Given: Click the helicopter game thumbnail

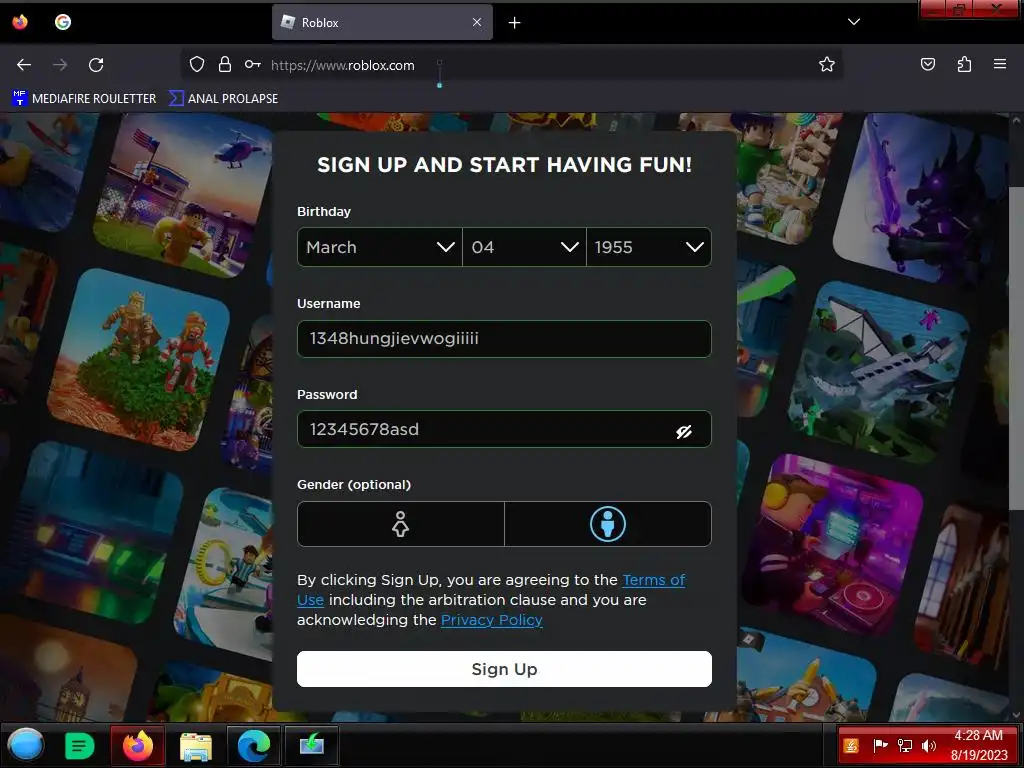Looking at the screenshot, I should click(x=183, y=195).
